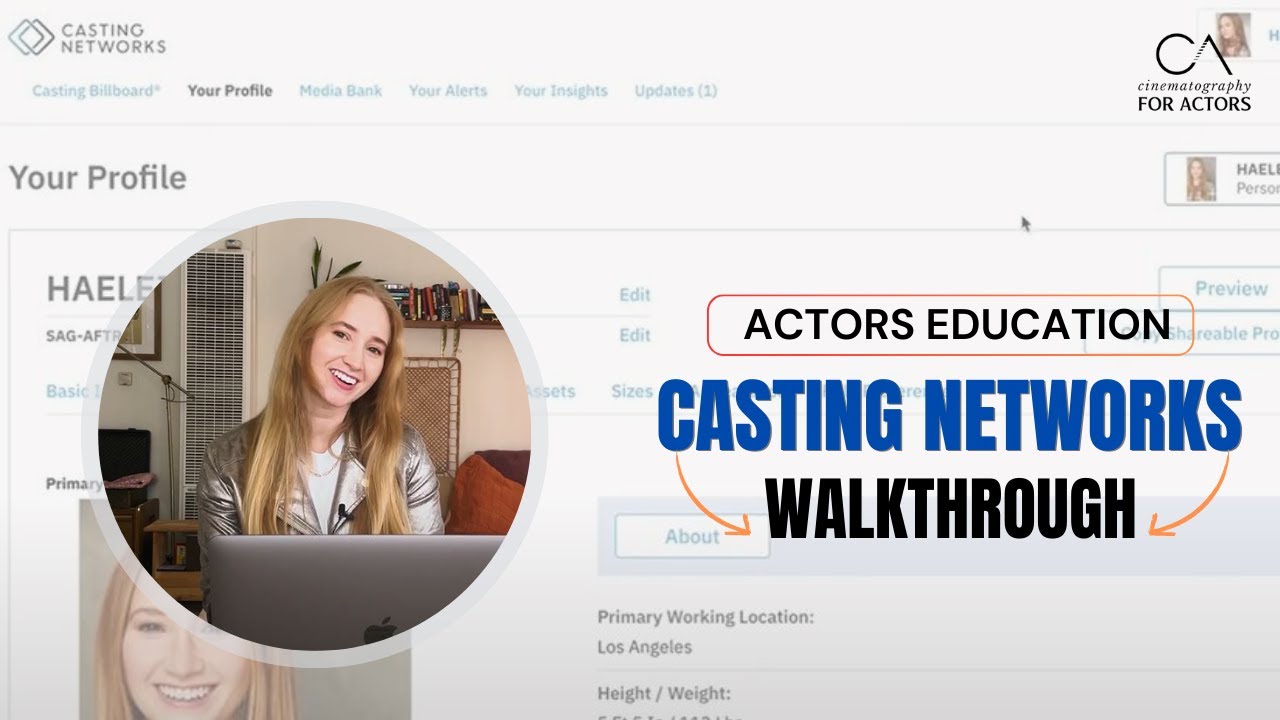Open the Assets profile section tab
The height and width of the screenshot is (720, 1280).
tap(550, 391)
